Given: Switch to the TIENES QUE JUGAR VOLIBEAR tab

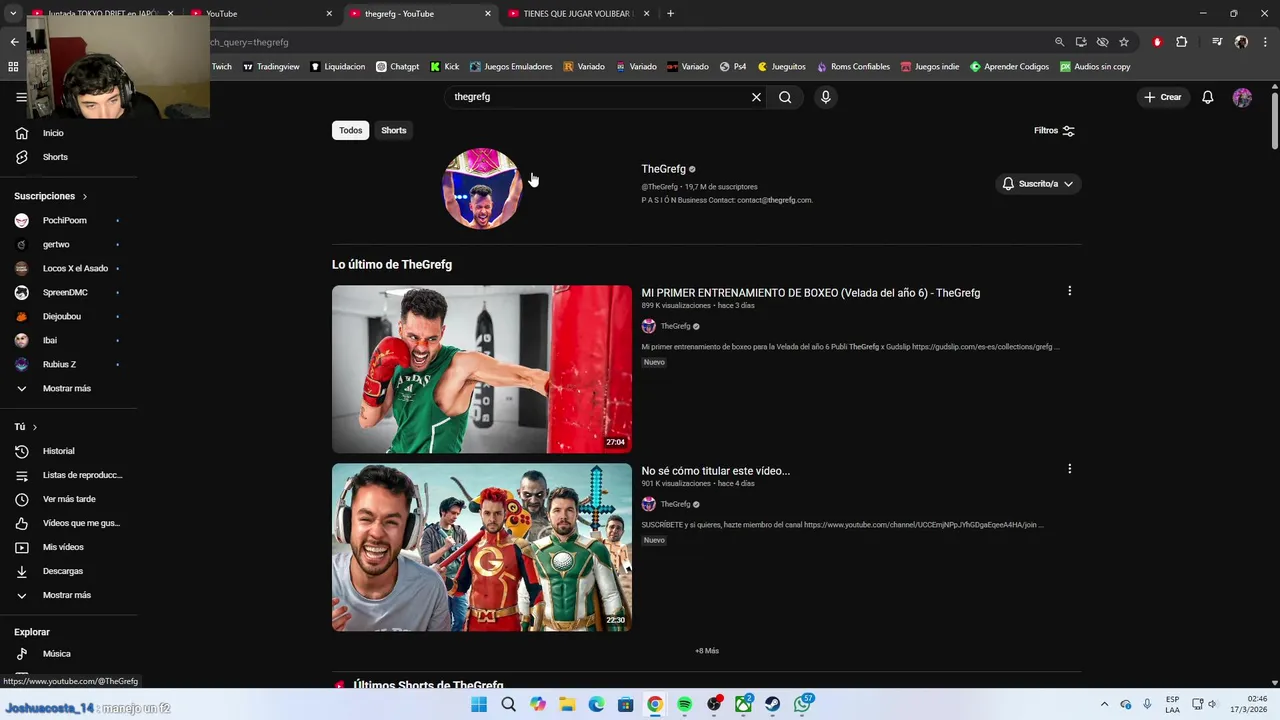Looking at the screenshot, I should [578, 14].
